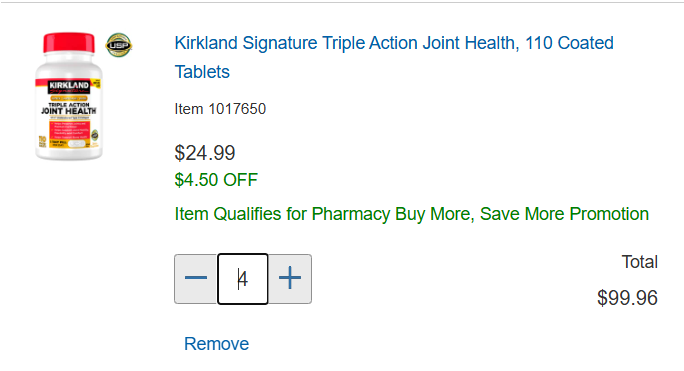Click the $24.99 unit price
The height and width of the screenshot is (371, 684).
[x=205, y=153]
